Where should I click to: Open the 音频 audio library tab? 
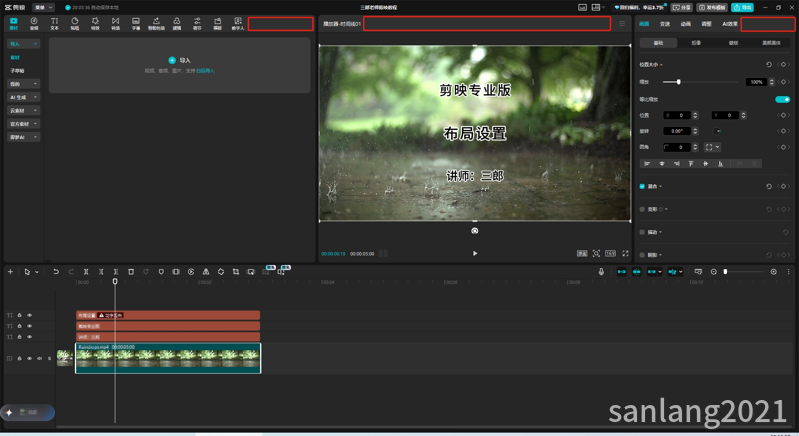[34, 23]
